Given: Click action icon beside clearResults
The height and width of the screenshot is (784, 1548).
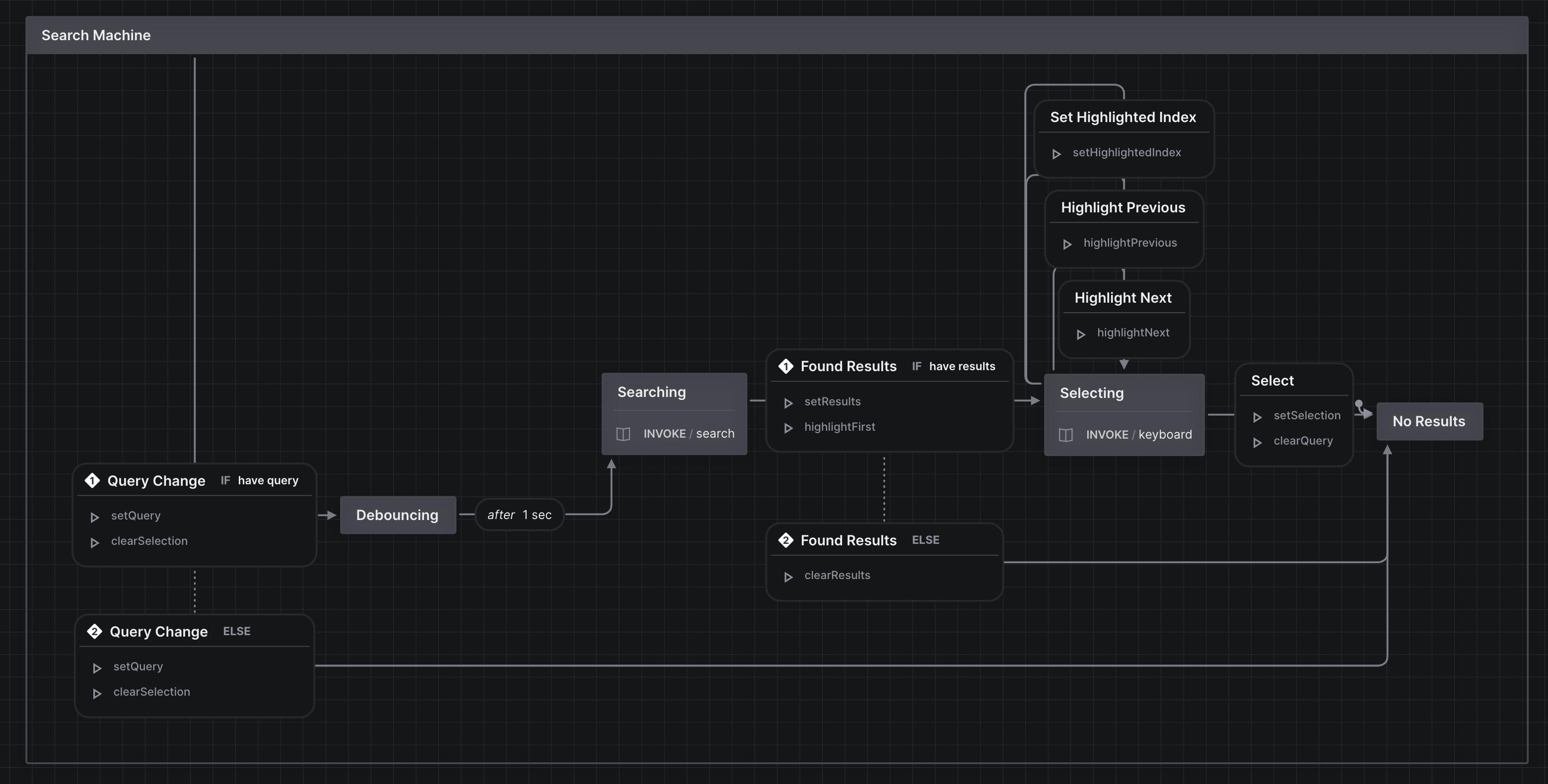Looking at the screenshot, I should 788,577.
